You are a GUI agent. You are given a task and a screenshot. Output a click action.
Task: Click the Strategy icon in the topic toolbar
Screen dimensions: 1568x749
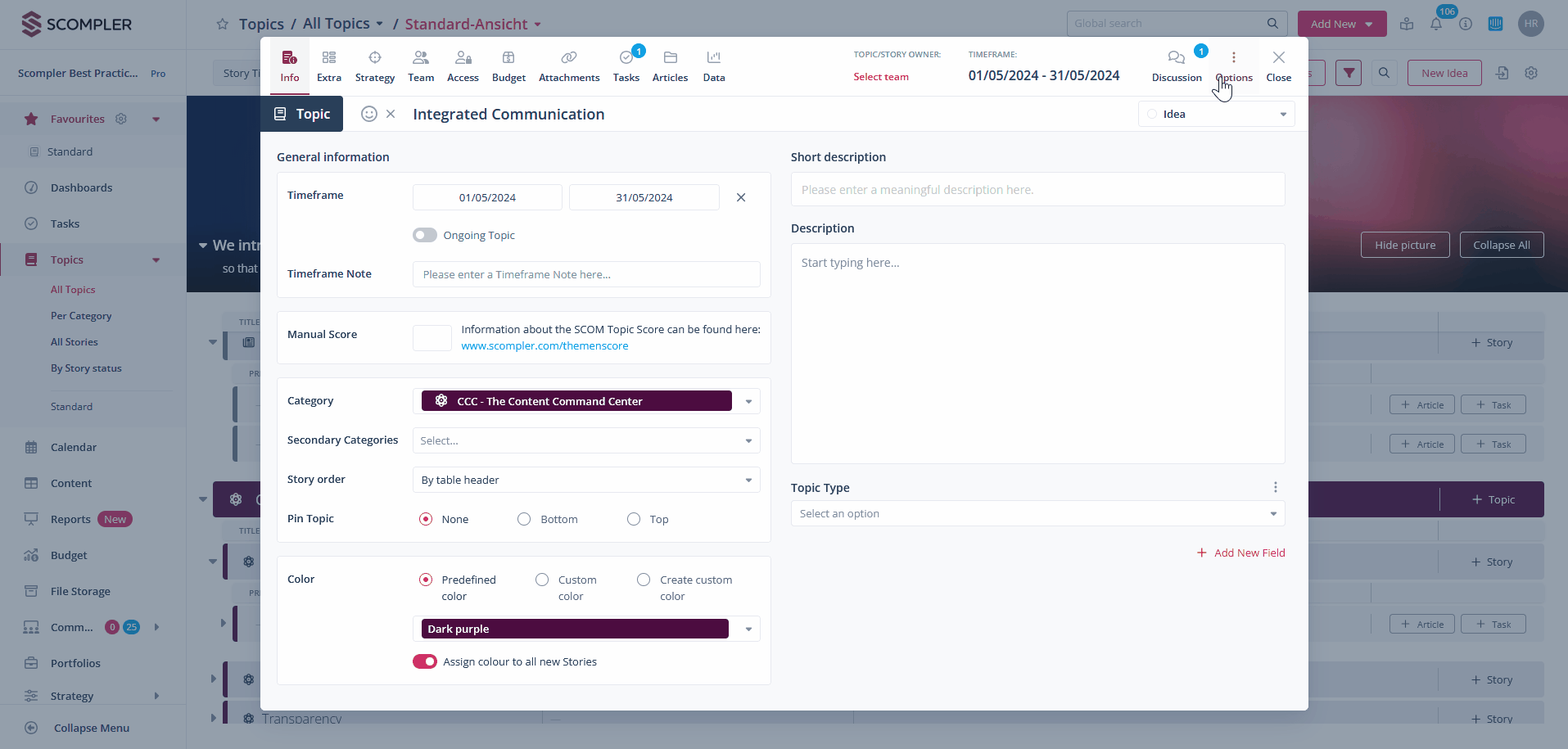click(x=374, y=58)
